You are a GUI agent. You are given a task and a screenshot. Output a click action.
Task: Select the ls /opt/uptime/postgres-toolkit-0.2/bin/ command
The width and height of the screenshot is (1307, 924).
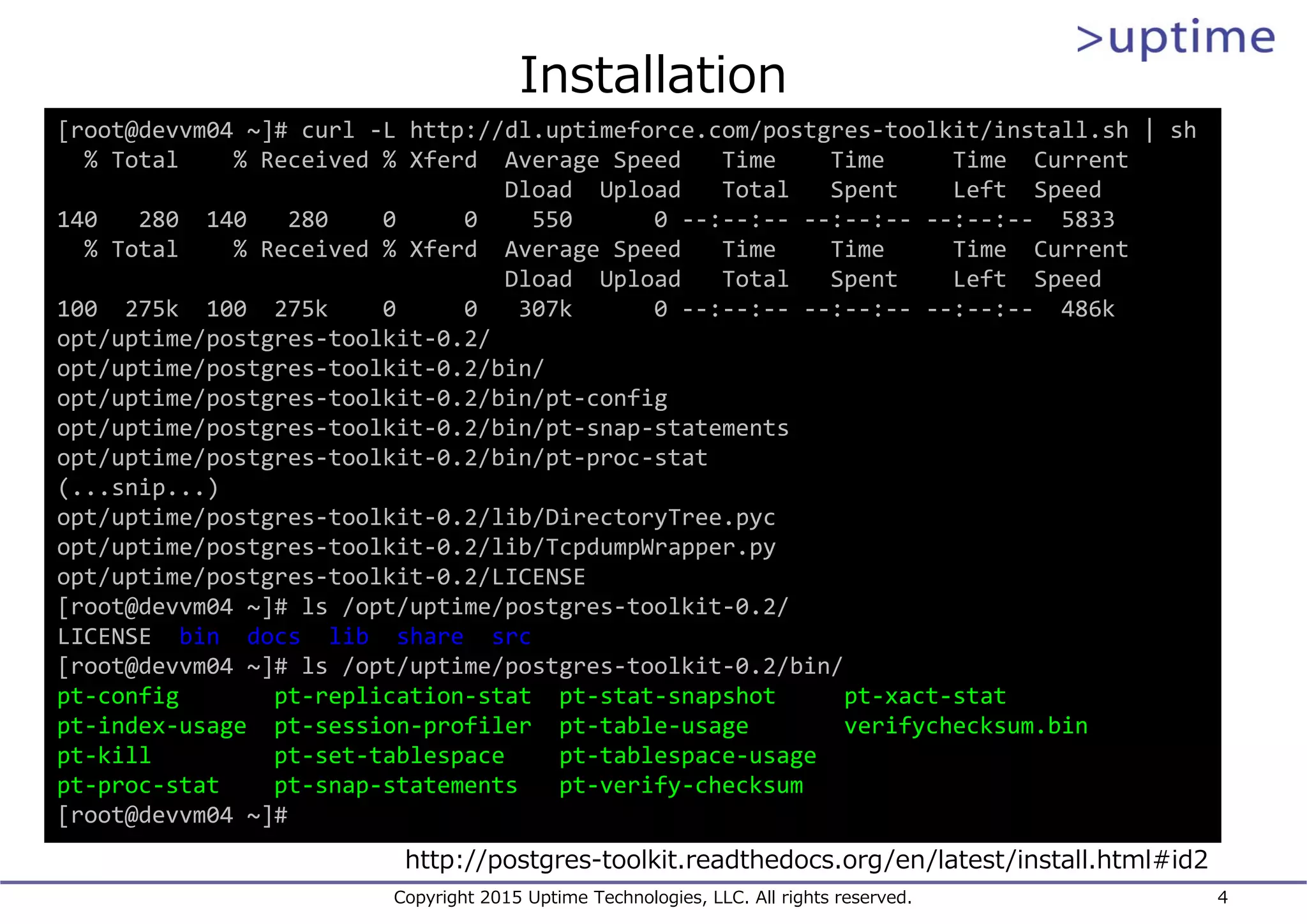pyautogui.click(x=572, y=666)
